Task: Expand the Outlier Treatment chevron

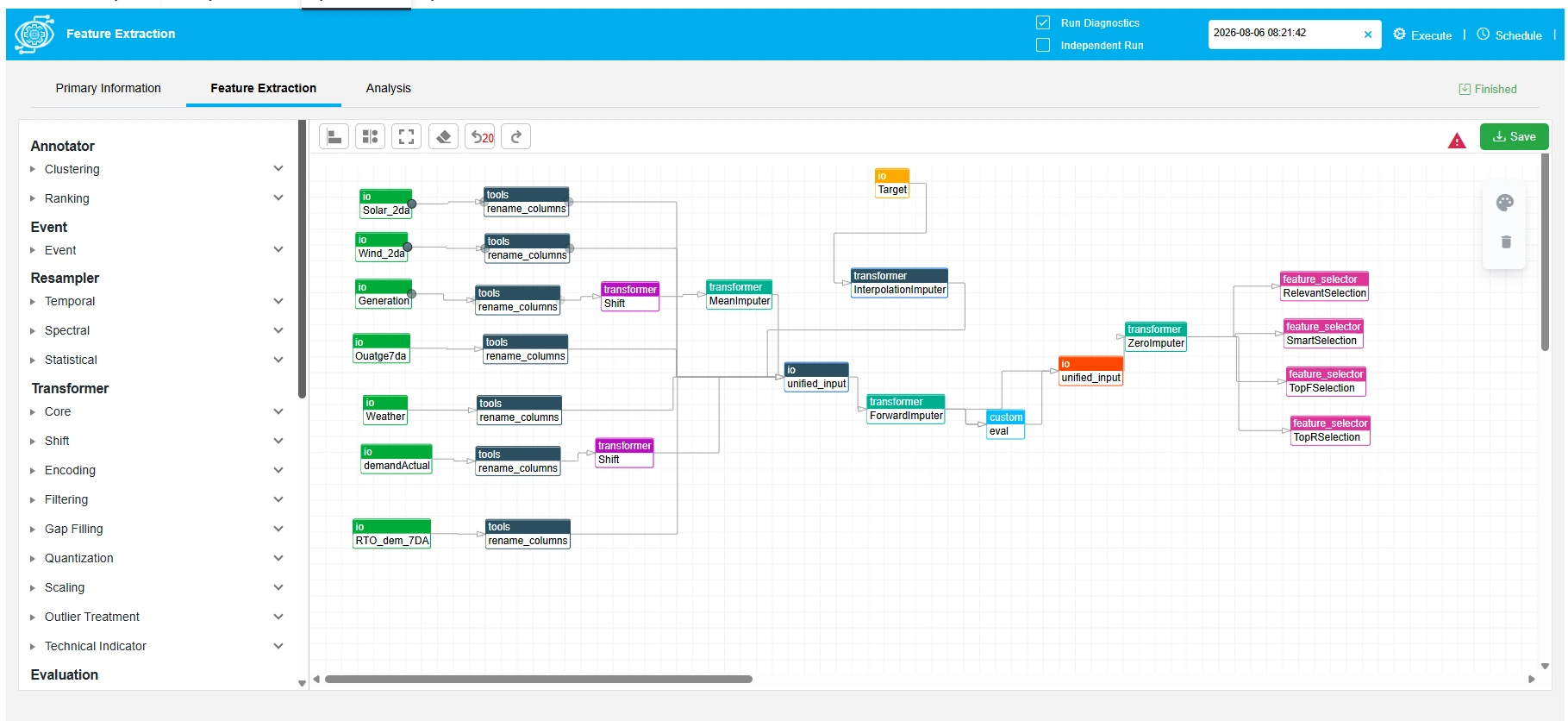Action: tap(278, 617)
